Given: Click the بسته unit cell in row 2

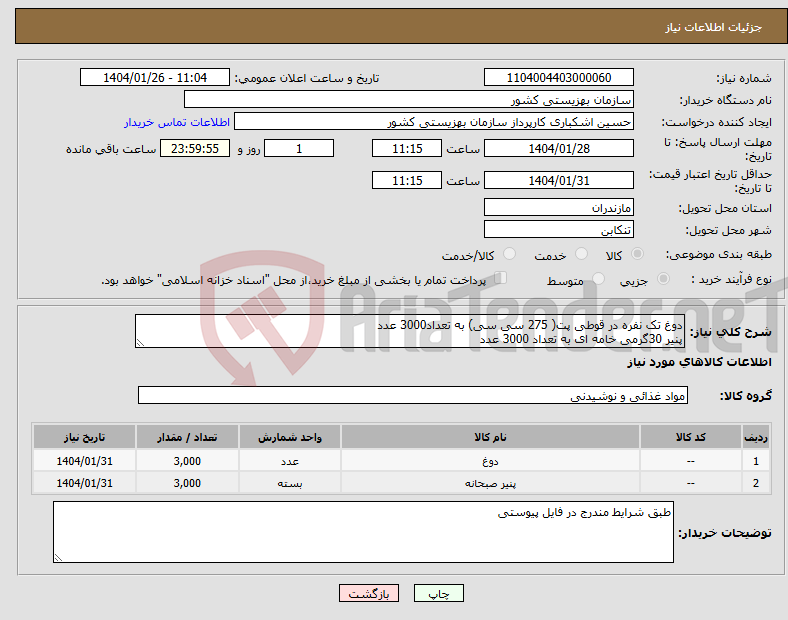Looking at the screenshot, I should click(x=289, y=483).
